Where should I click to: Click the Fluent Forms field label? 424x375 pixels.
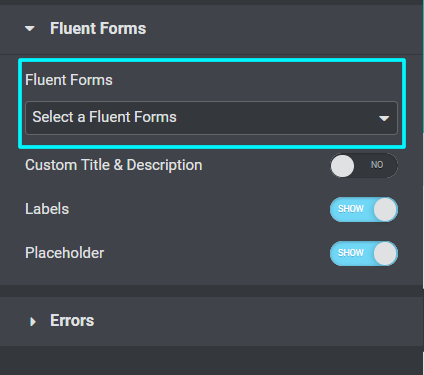click(x=69, y=80)
